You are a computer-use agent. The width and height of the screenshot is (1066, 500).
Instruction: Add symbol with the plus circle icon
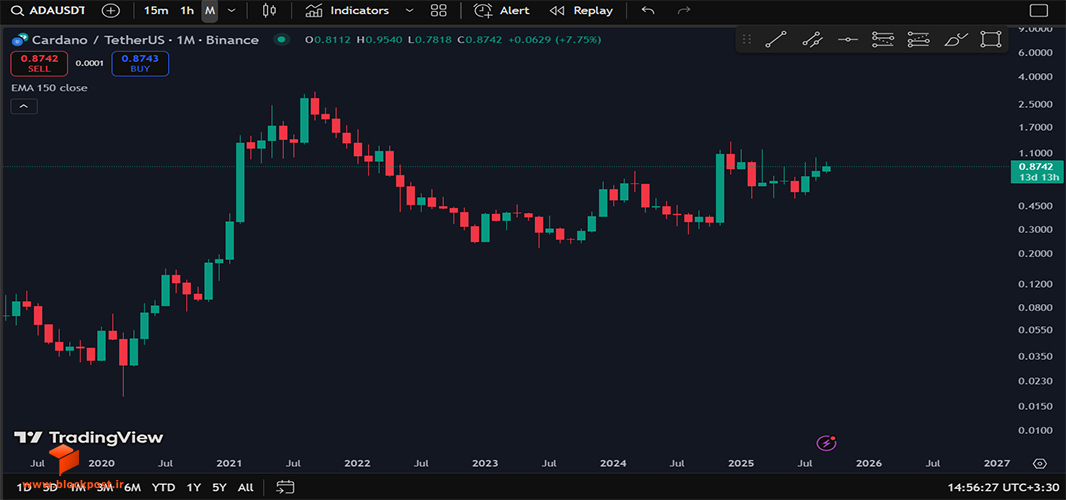point(111,10)
